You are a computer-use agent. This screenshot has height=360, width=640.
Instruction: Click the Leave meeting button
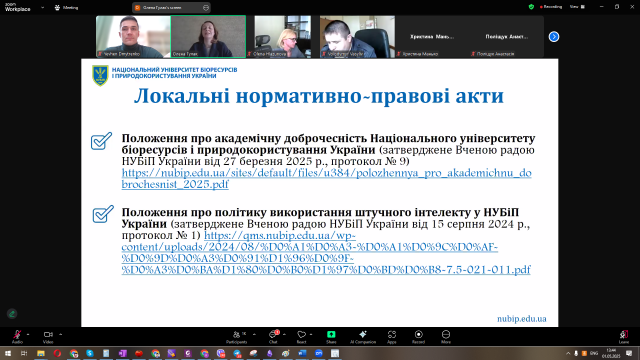624,337
